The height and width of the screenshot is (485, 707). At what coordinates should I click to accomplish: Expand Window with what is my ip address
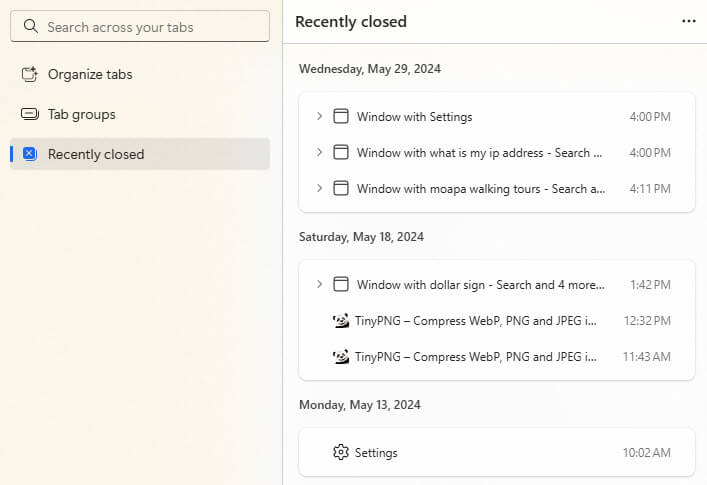[x=319, y=152]
